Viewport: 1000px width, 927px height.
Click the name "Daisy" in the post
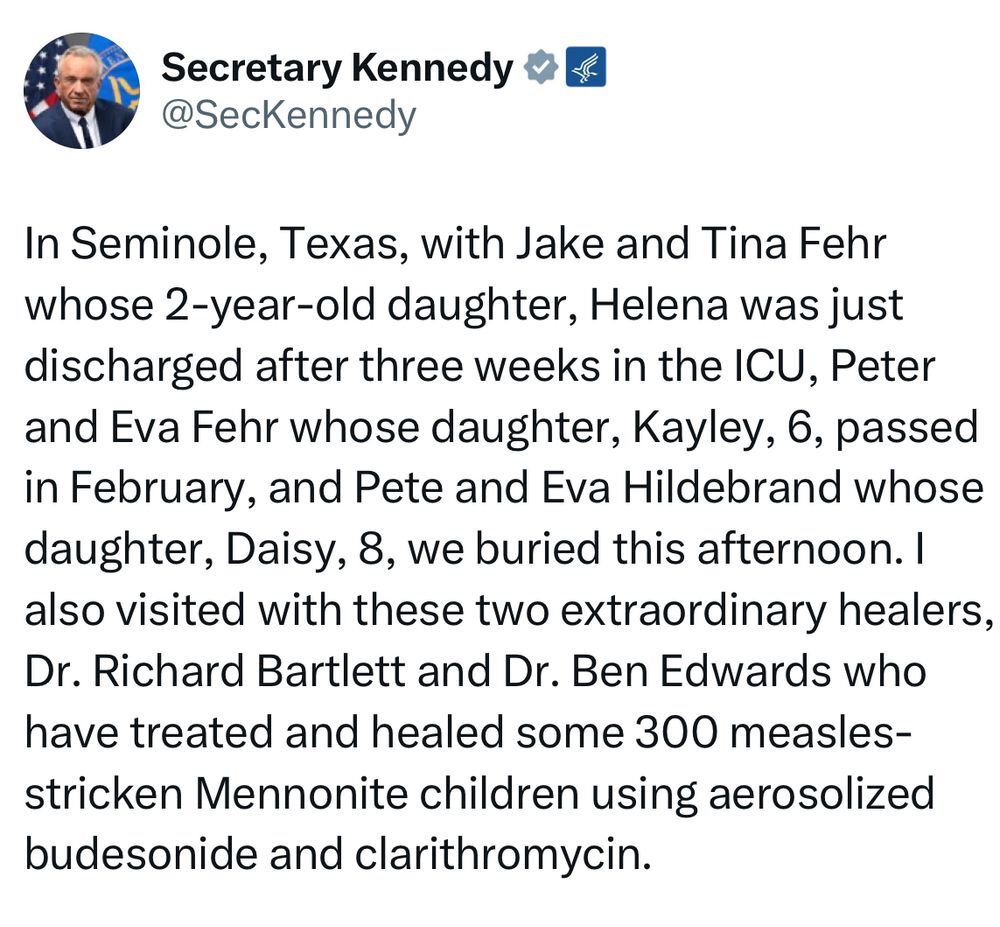coord(280,551)
